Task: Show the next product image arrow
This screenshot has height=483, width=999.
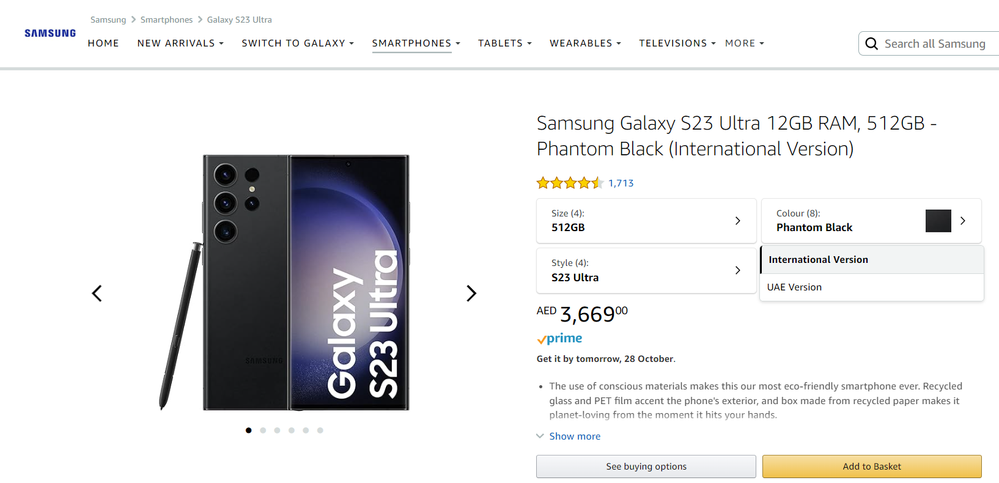Action: (x=471, y=293)
